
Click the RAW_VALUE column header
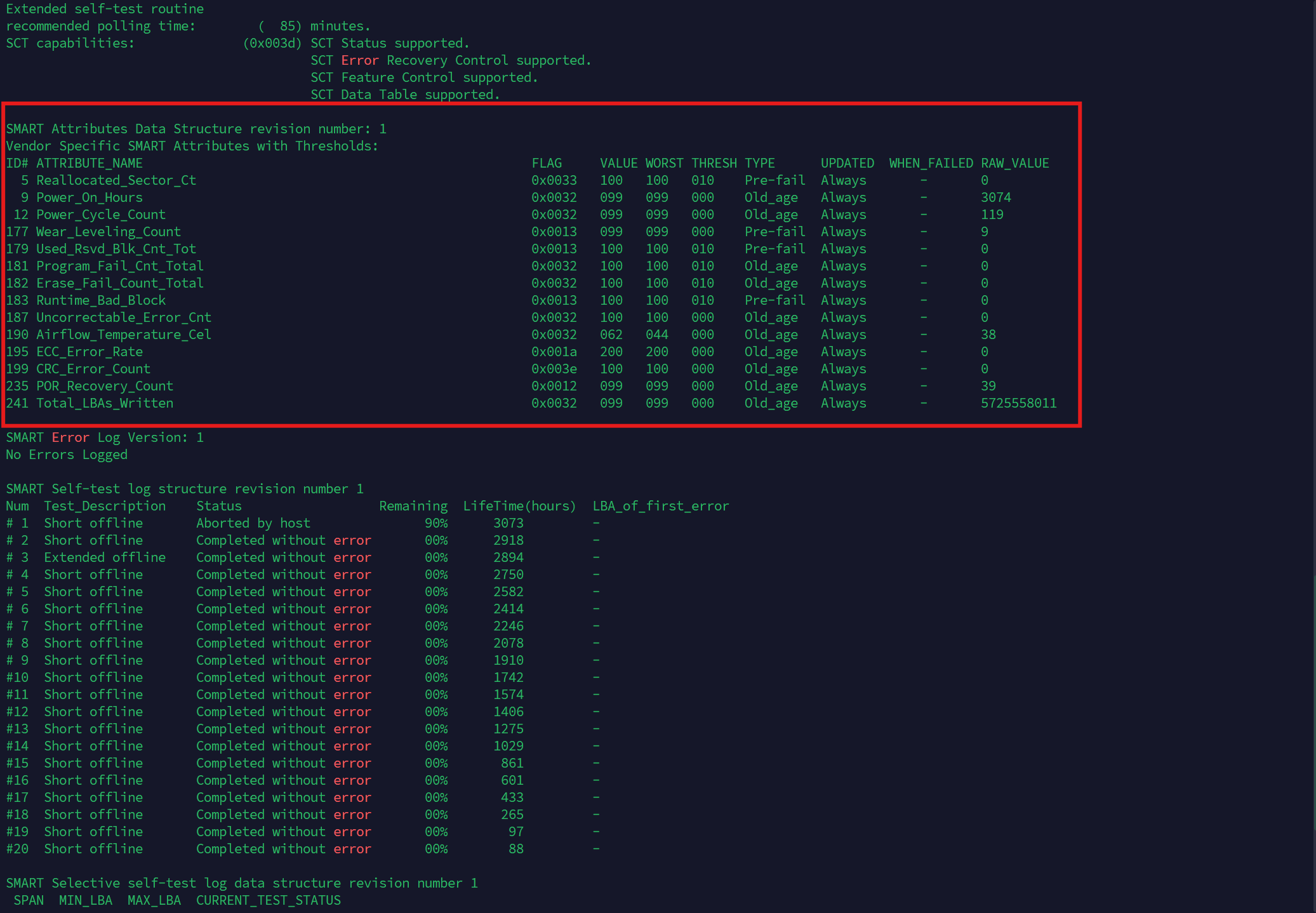coord(1014,163)
